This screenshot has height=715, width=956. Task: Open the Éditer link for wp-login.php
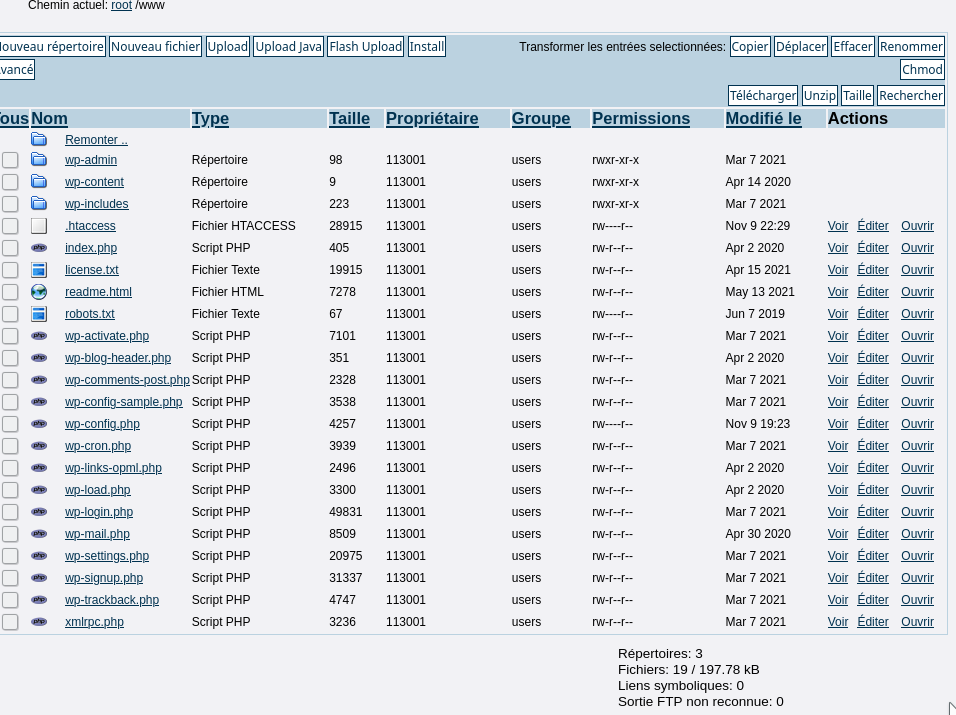point(872,512)
